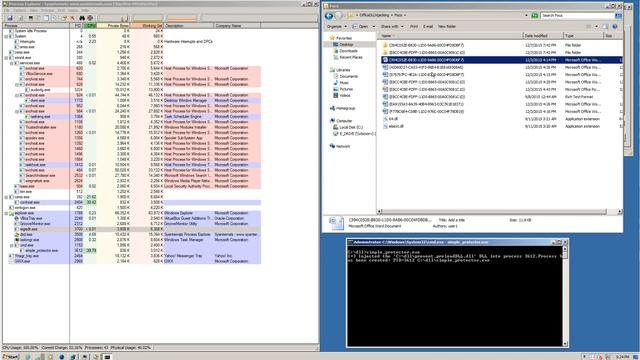This screenshot has width=640, height=360.
Task: Select the simple_protector.exe process row
Action: click(131, 251)
